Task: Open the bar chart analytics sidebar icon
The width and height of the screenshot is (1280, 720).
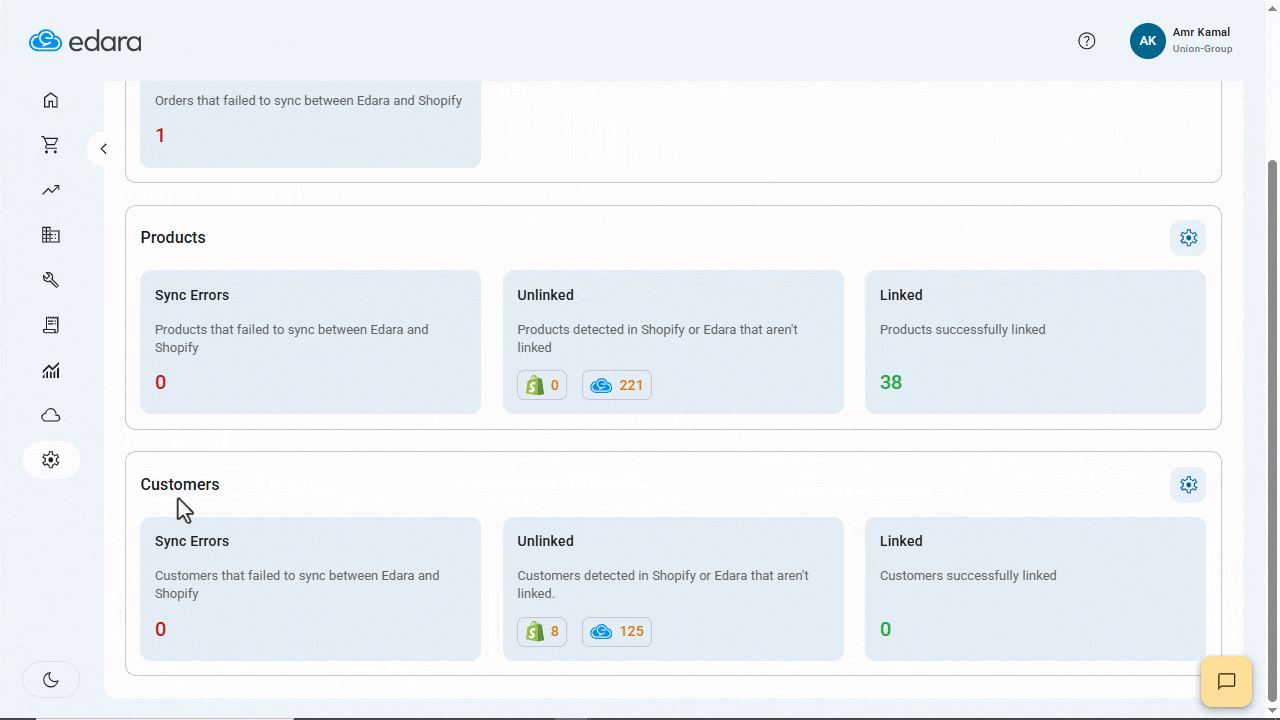Action: click(x=51, y=371)
